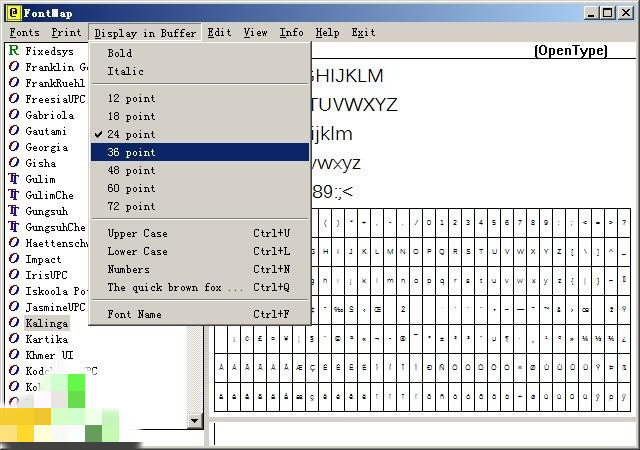Click the Æ cell in character map

[x=299, y=368]
